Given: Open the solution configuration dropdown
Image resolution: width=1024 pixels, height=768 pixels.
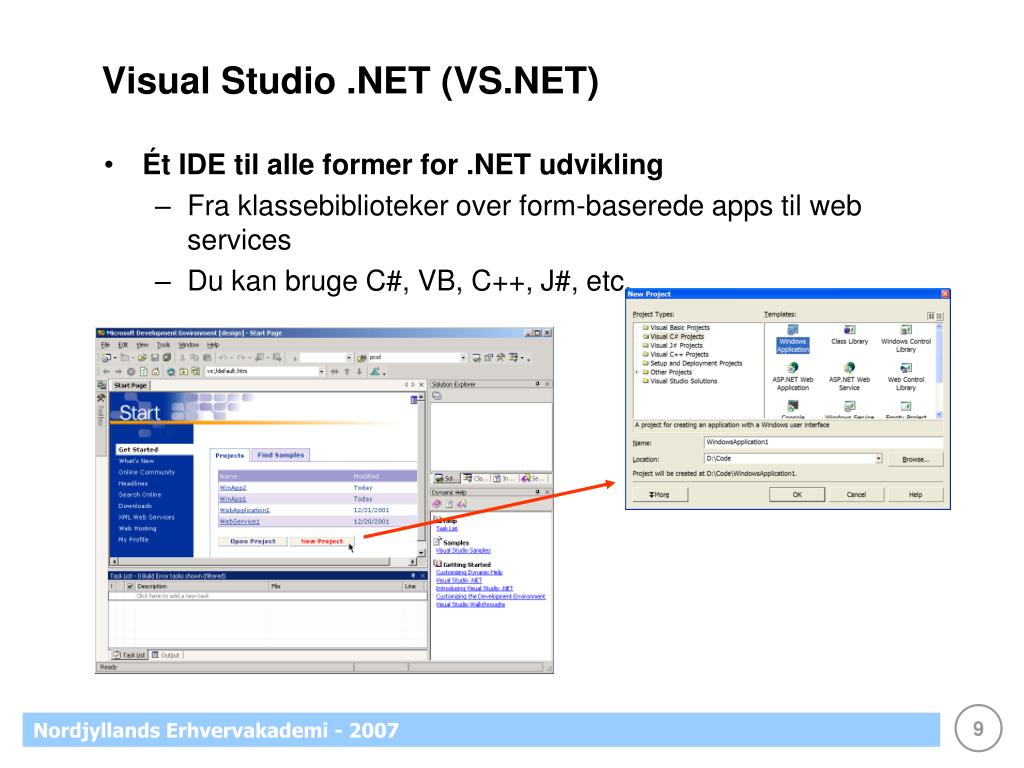Looking at the screenshot, I should click(349, 358).
